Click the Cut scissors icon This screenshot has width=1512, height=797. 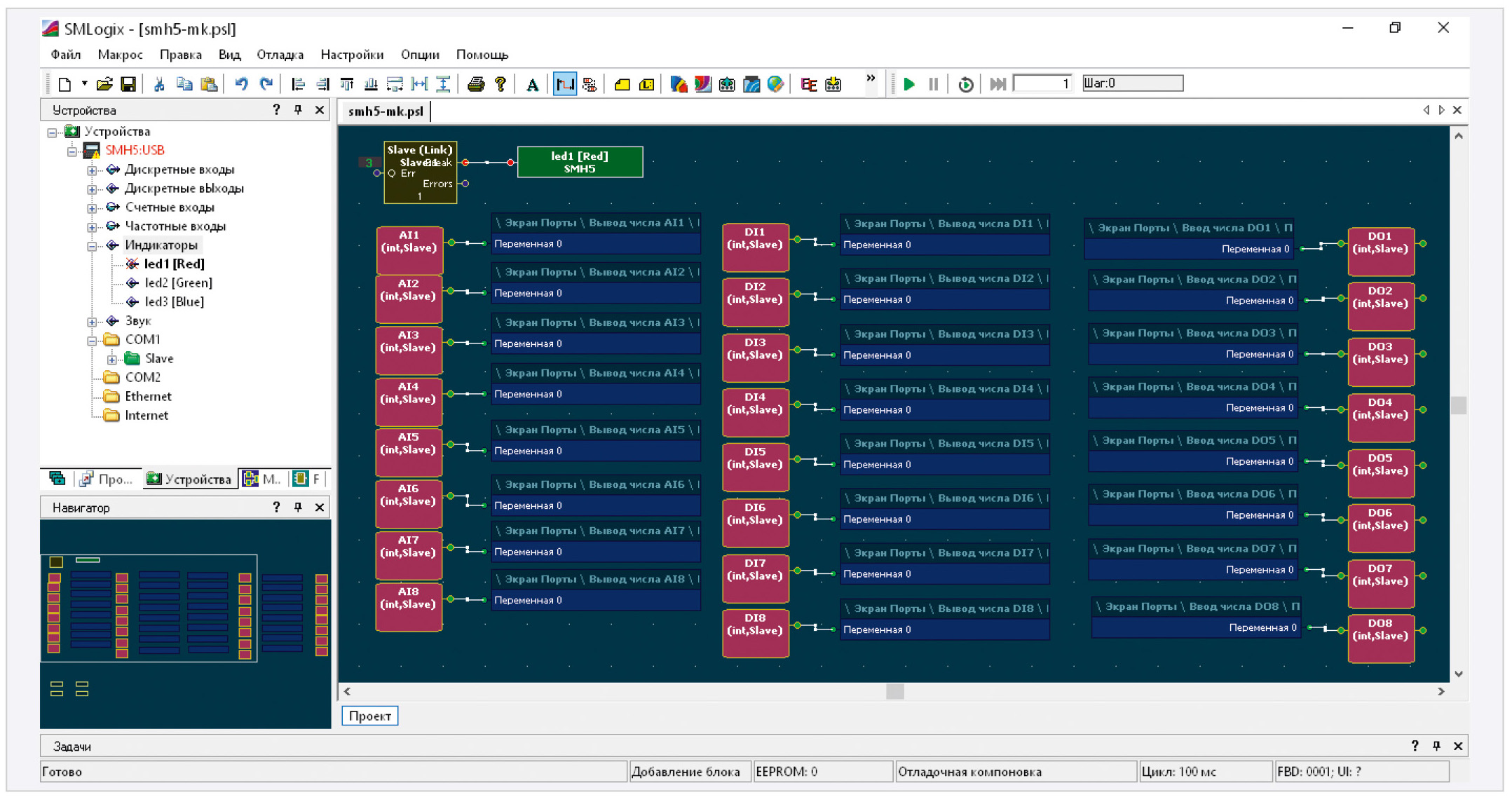pos(159,84)
